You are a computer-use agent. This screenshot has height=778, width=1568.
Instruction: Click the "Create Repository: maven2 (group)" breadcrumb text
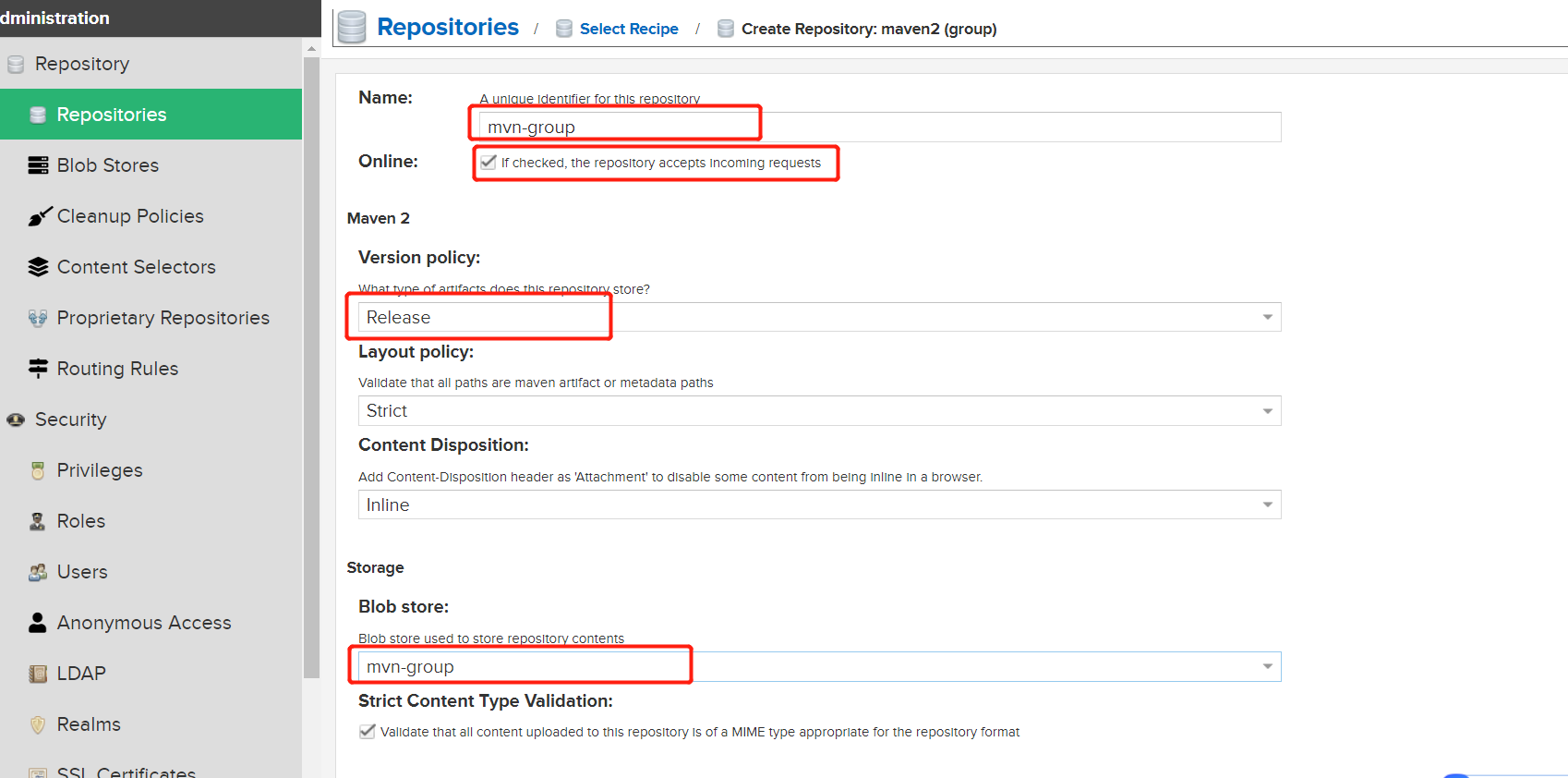(869, 29)
